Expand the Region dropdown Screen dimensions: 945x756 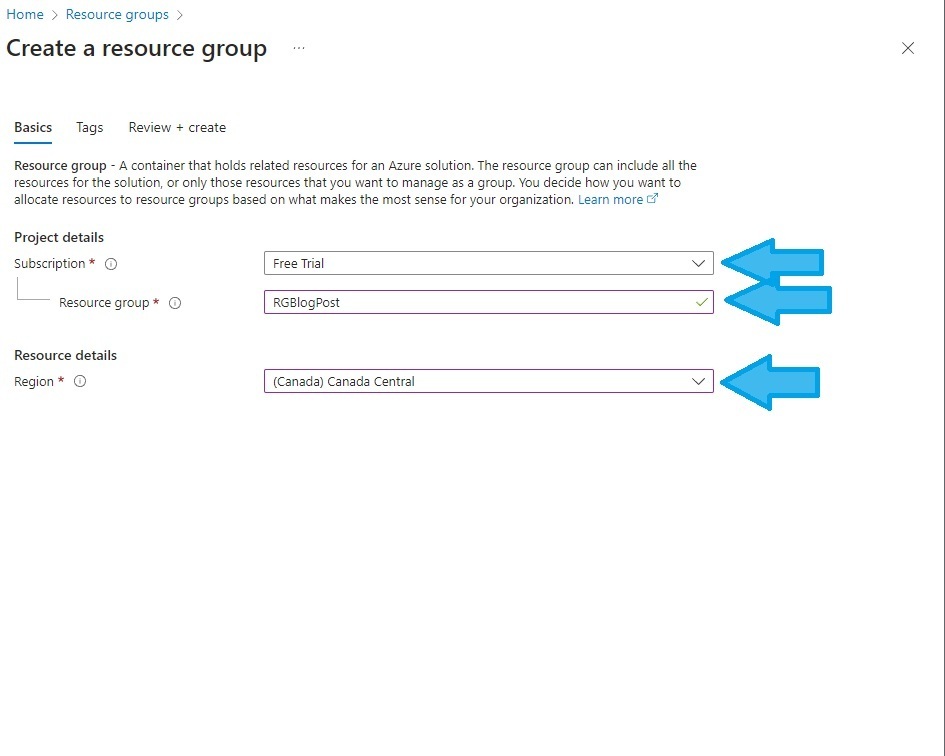(698, 381)
